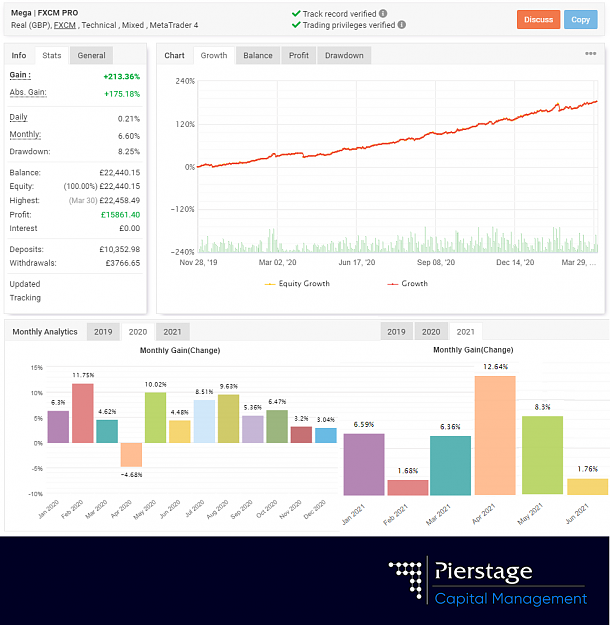Screen dimensions: 610x625
Task: Click the Tracking label in stats panel
Action: 25,298
